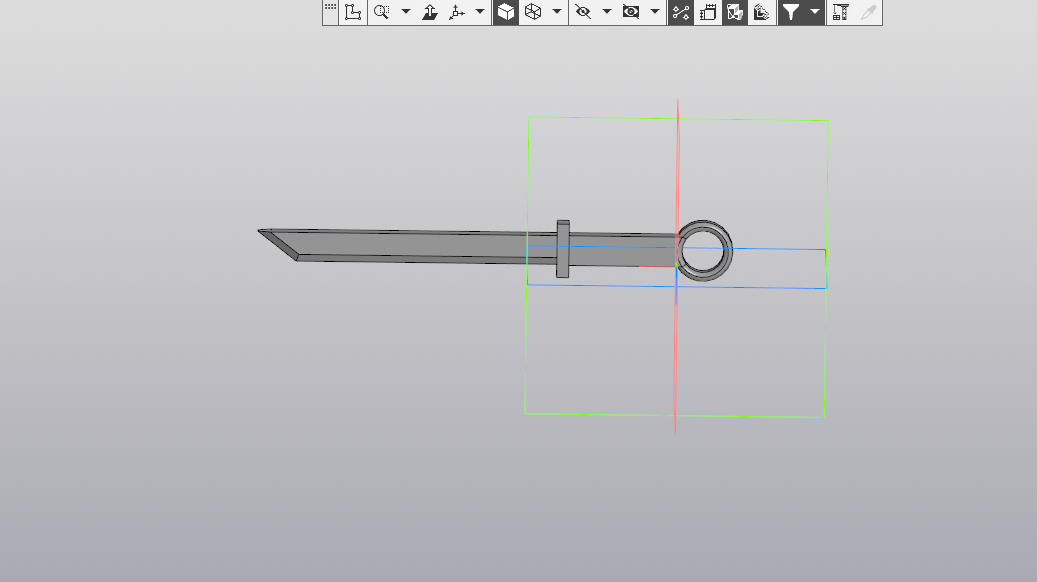Toggle the funnel filter button
1037x582 pixels.
791,12
